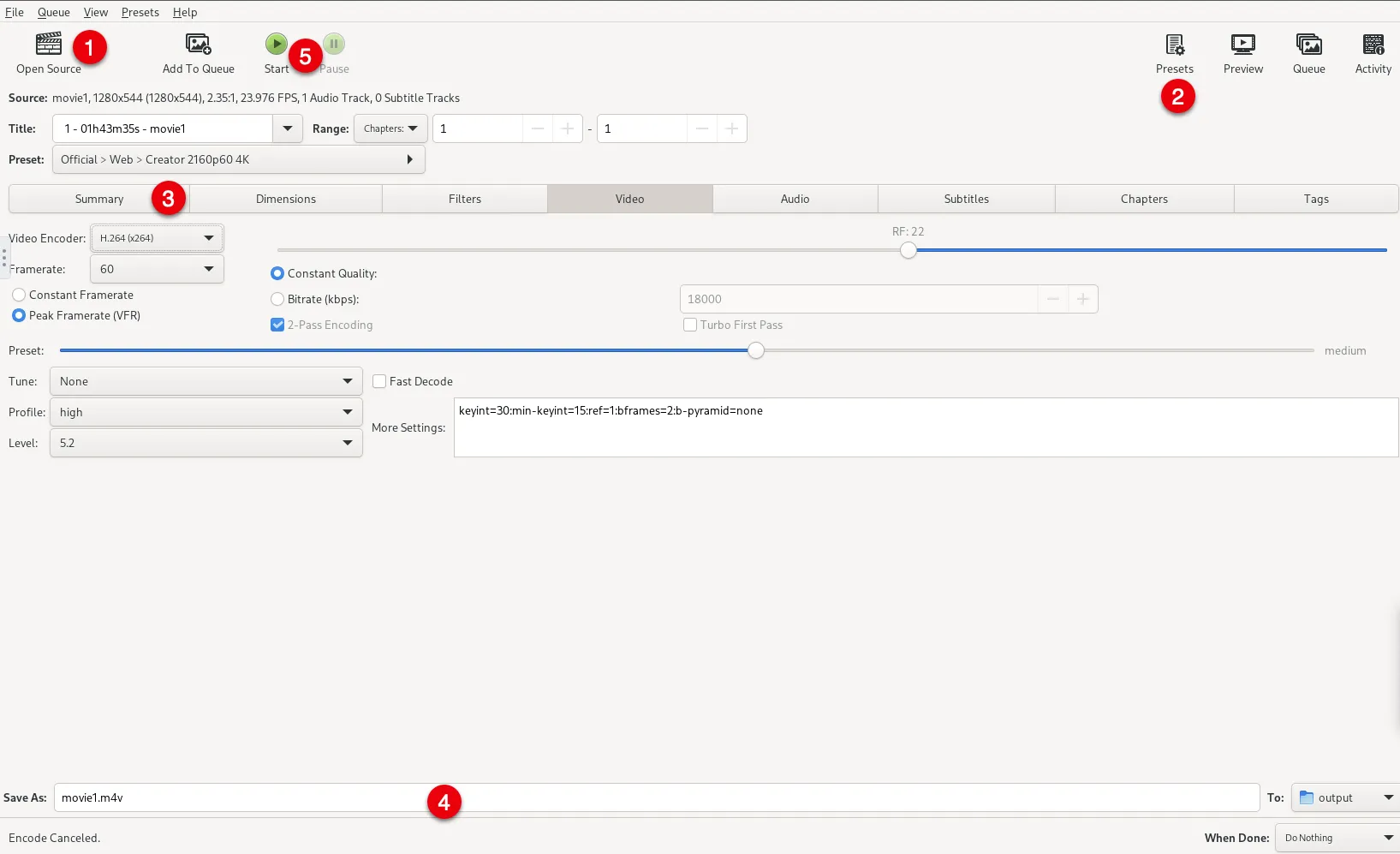Image resolution: width=1400 pixels, height=854 pixels.
Task: Click the encoder Preset speed slider handle
Action: [756, 350]
